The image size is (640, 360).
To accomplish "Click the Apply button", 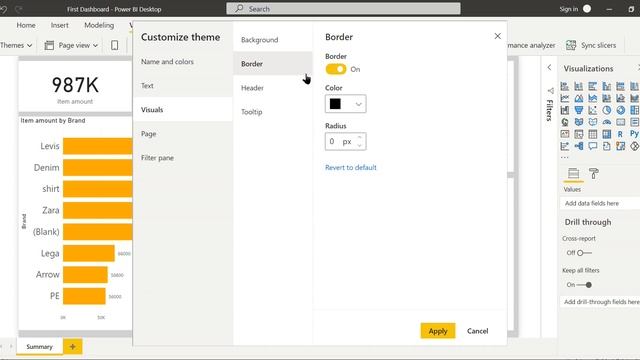I will [x=438, y=331].
